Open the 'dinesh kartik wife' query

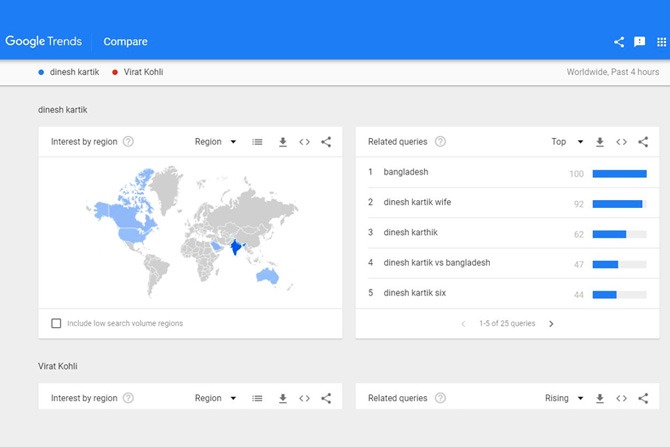coord(417,202)
